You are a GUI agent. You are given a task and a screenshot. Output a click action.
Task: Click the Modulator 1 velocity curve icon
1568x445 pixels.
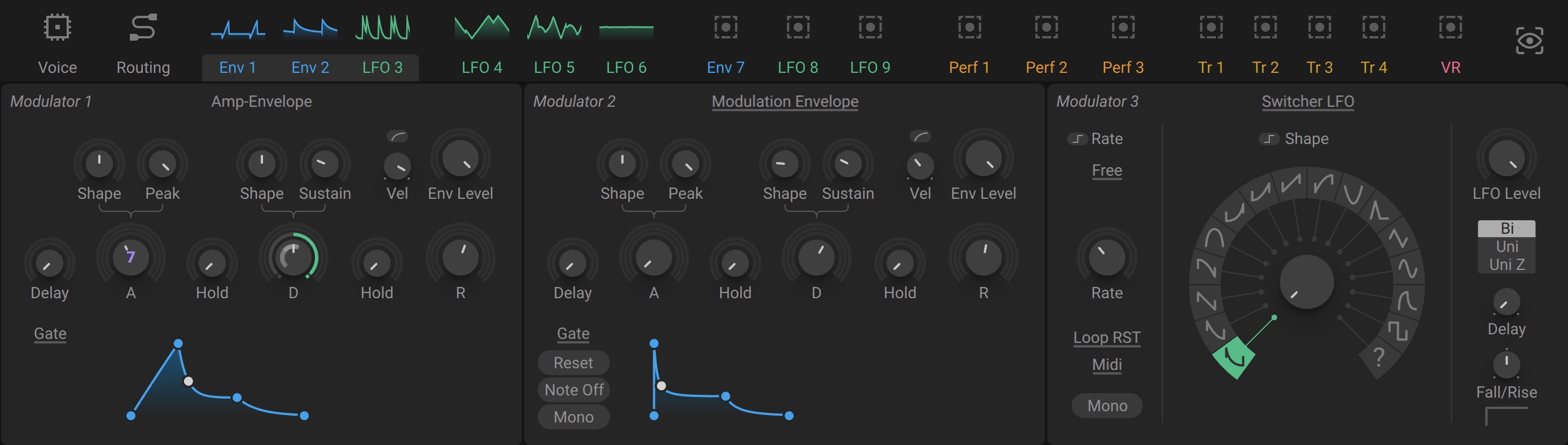[x=397, y=136]
